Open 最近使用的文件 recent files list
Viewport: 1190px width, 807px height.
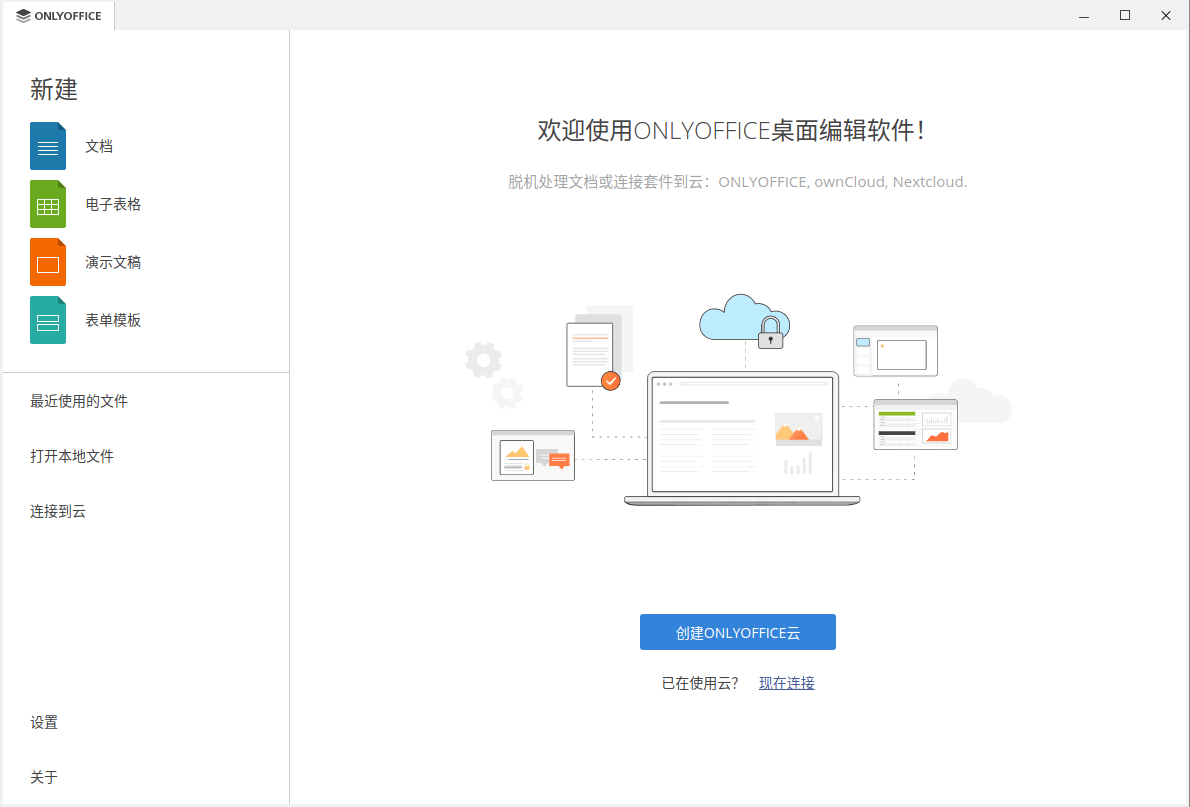[79, 402]
